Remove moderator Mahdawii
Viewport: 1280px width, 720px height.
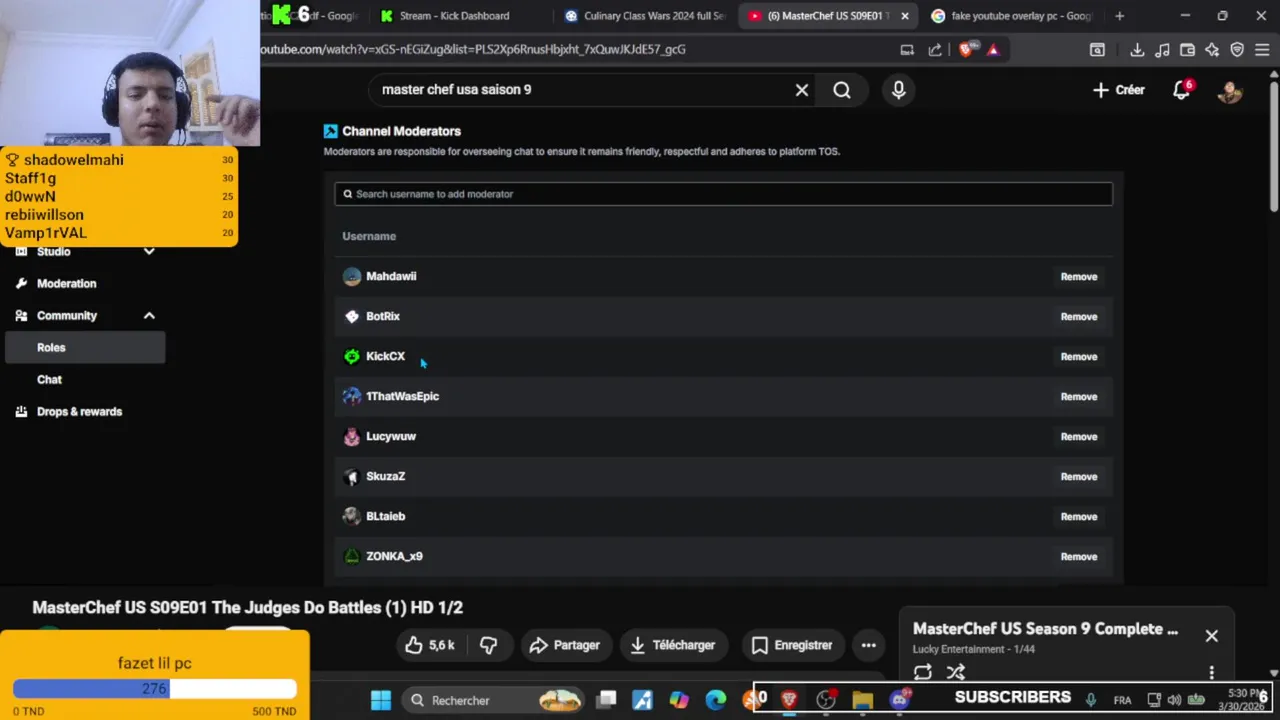(1078, 277)
